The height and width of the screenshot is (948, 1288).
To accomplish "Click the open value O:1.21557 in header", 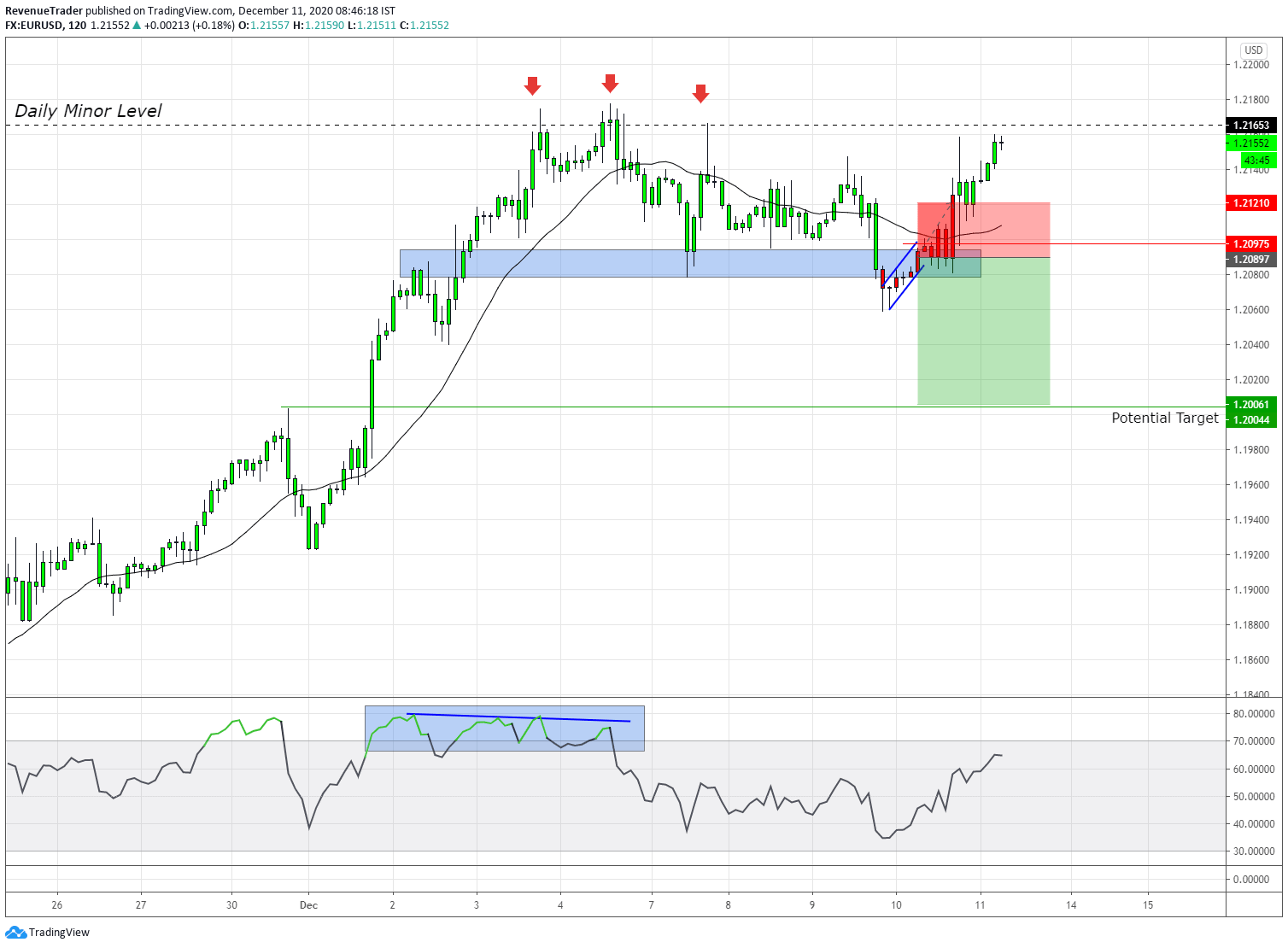I will 264,26.
